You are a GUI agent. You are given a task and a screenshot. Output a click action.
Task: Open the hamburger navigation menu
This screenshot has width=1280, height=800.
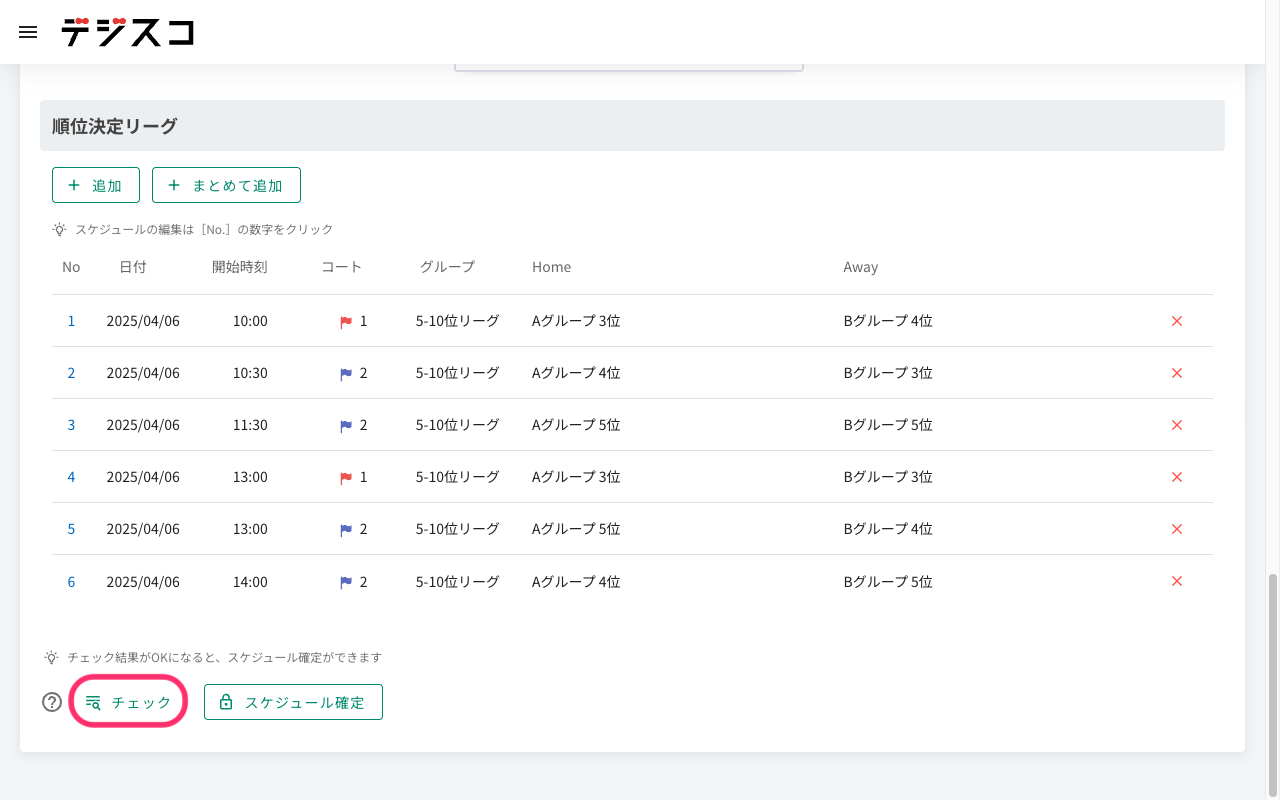[x=27, y=32]
